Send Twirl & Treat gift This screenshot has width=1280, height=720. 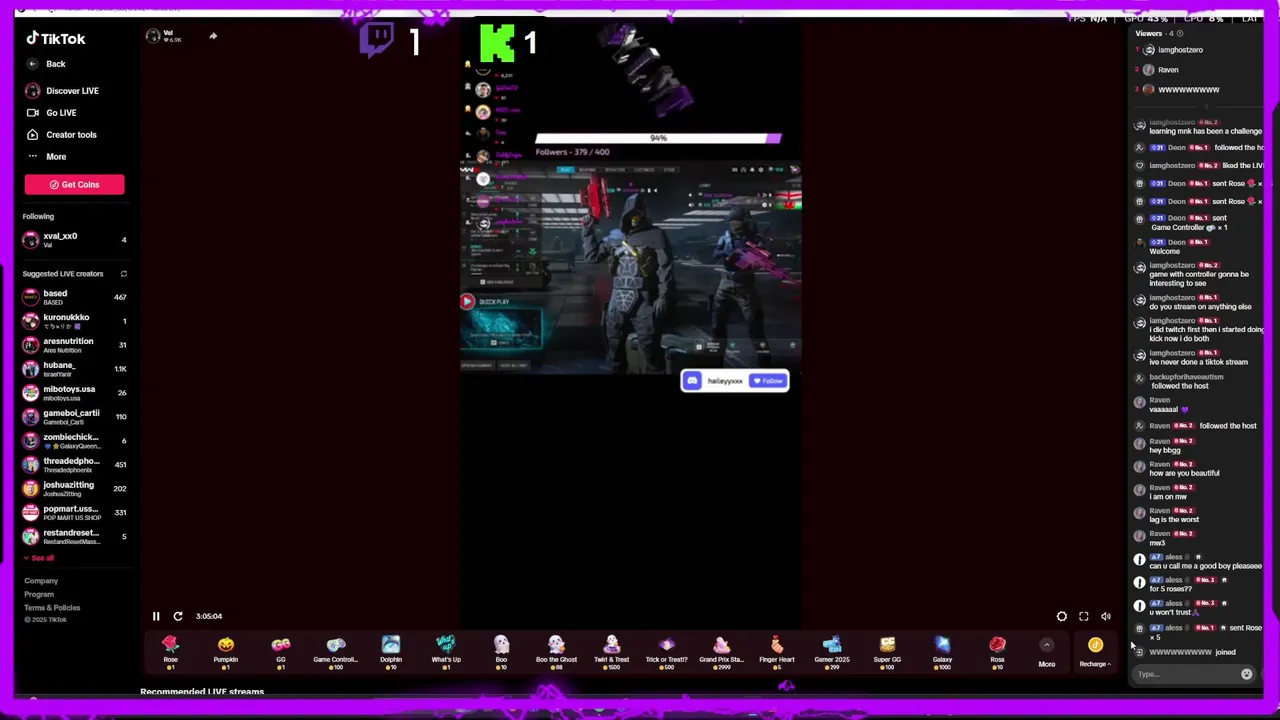[x=611, y=650]
